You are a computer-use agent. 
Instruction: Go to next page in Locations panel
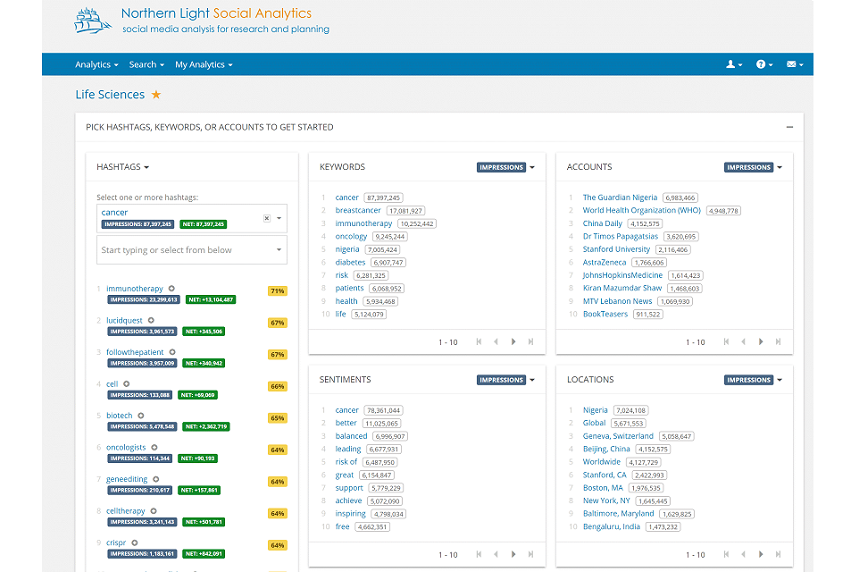(761, 554)
